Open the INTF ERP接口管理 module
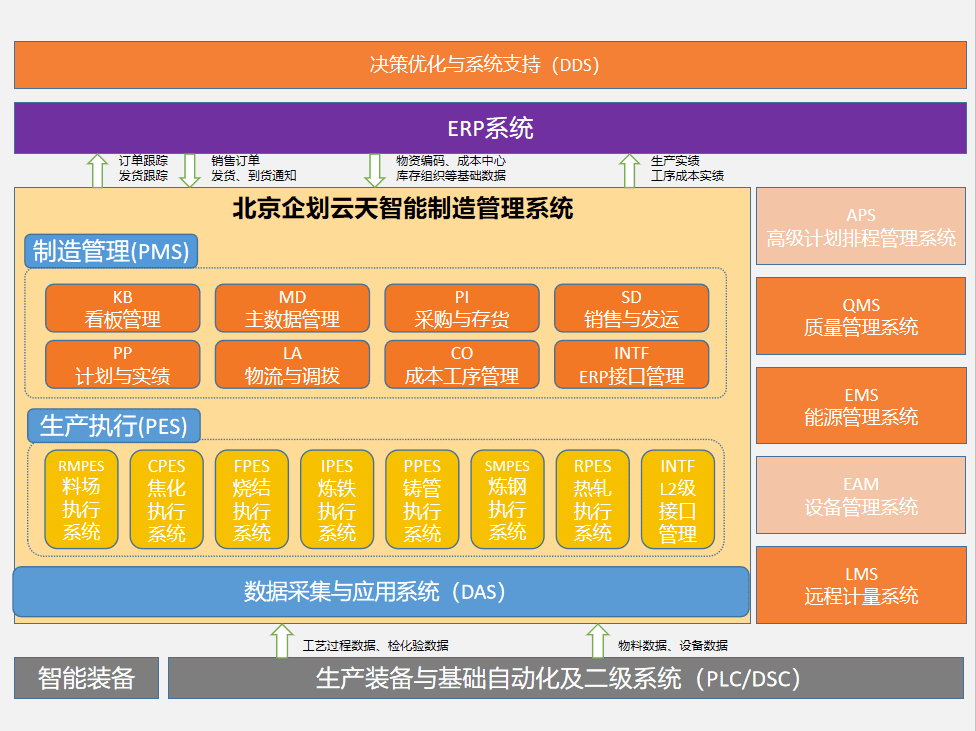Image resolution: width=976 pixels, height=731 pixels. (631, 364)
